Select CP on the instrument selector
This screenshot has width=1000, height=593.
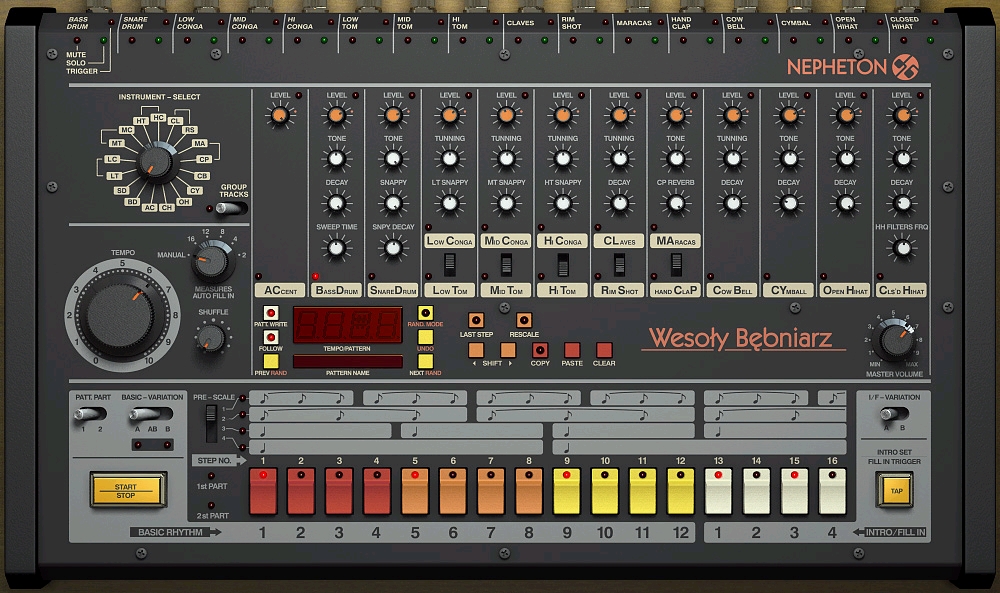click(203, 159)
